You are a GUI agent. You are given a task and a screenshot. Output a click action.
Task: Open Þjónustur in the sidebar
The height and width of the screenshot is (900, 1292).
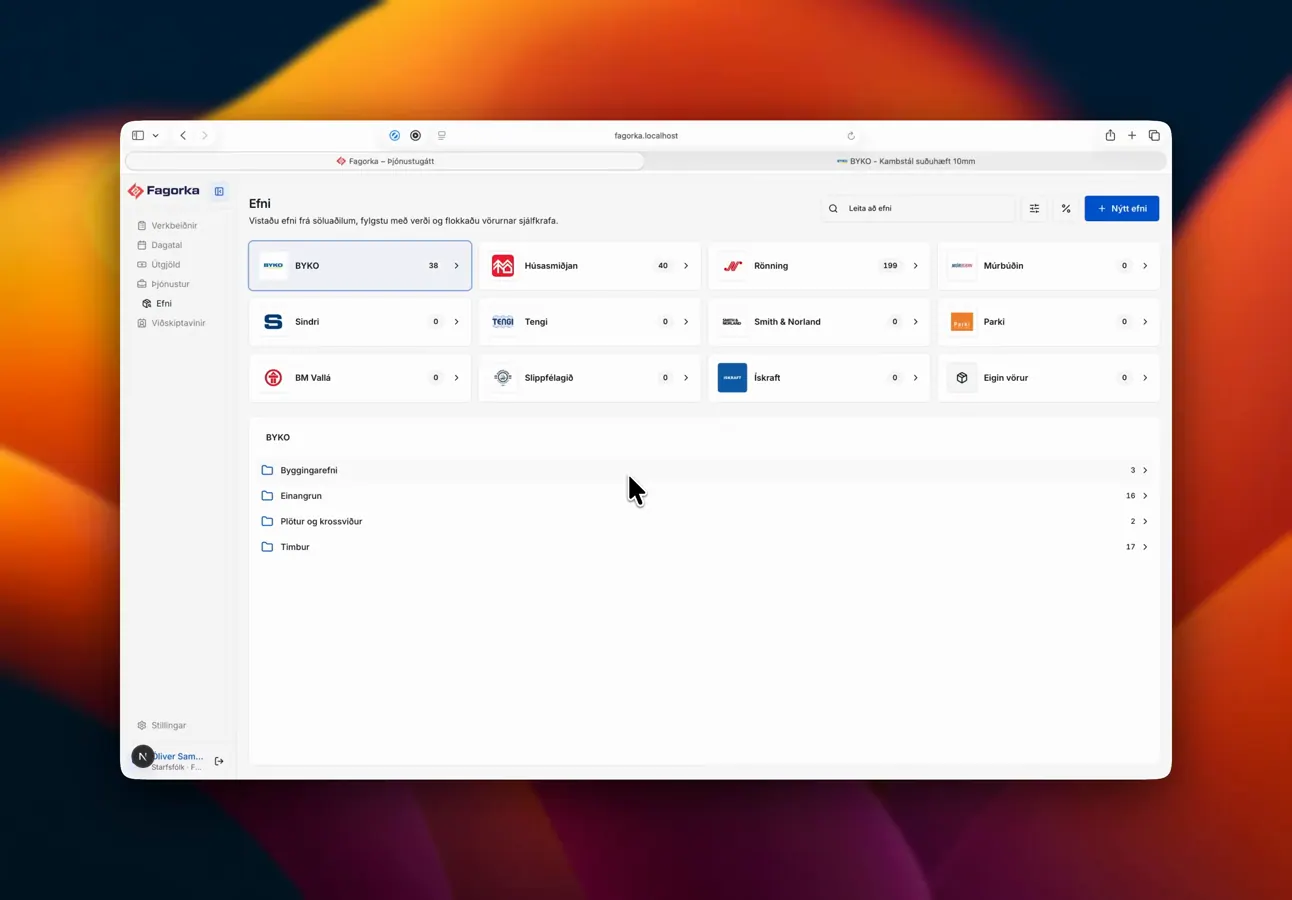pos(164,284)
